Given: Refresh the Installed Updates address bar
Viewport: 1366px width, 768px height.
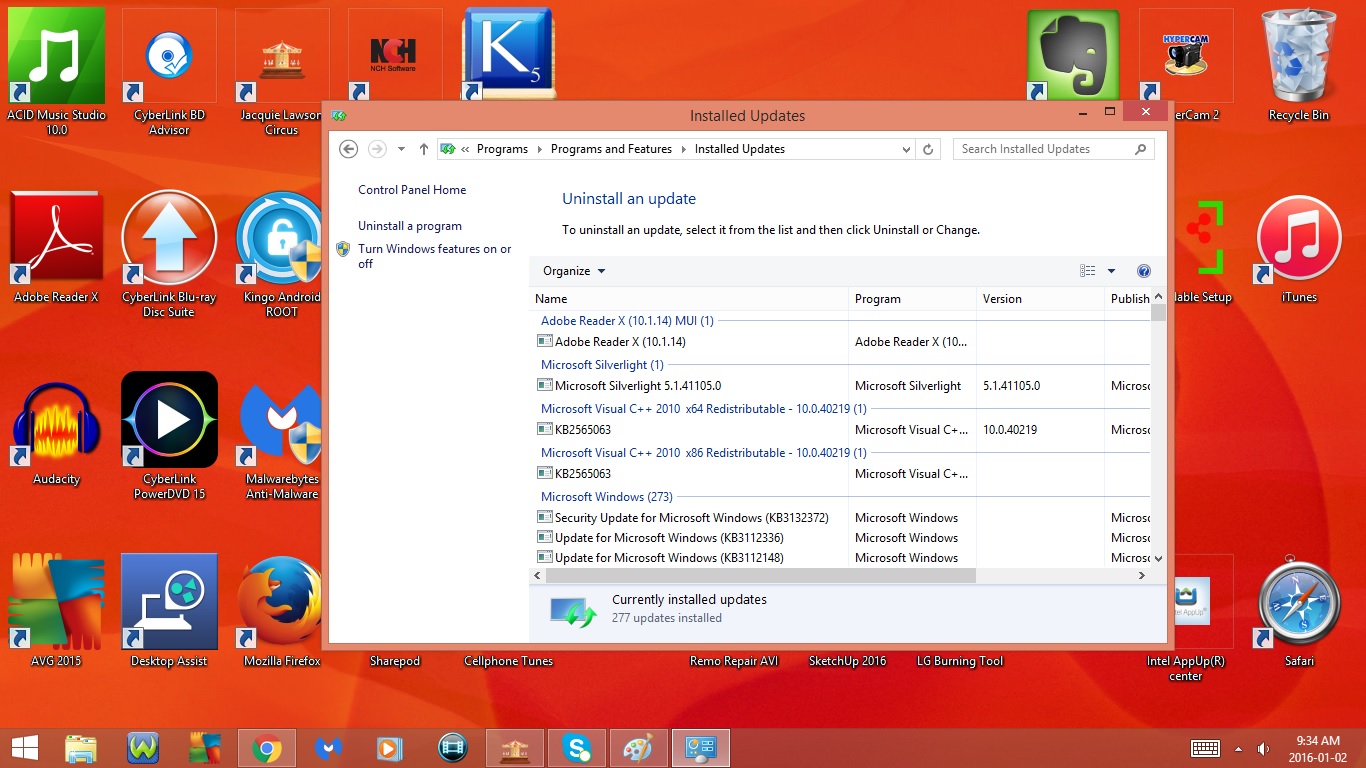Looking at the screenshot, I should coord(928,149).
